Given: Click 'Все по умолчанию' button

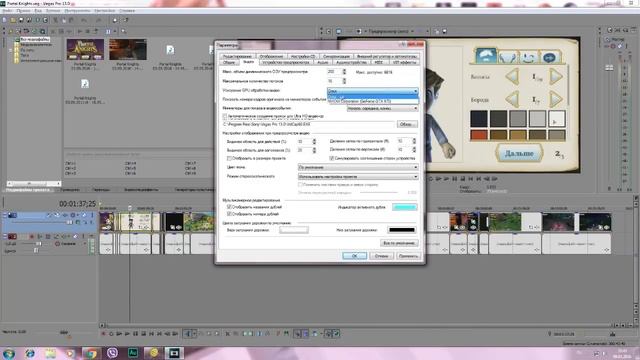Looking at the screenshot, I should pyautogui.click(x=399, y=243).
